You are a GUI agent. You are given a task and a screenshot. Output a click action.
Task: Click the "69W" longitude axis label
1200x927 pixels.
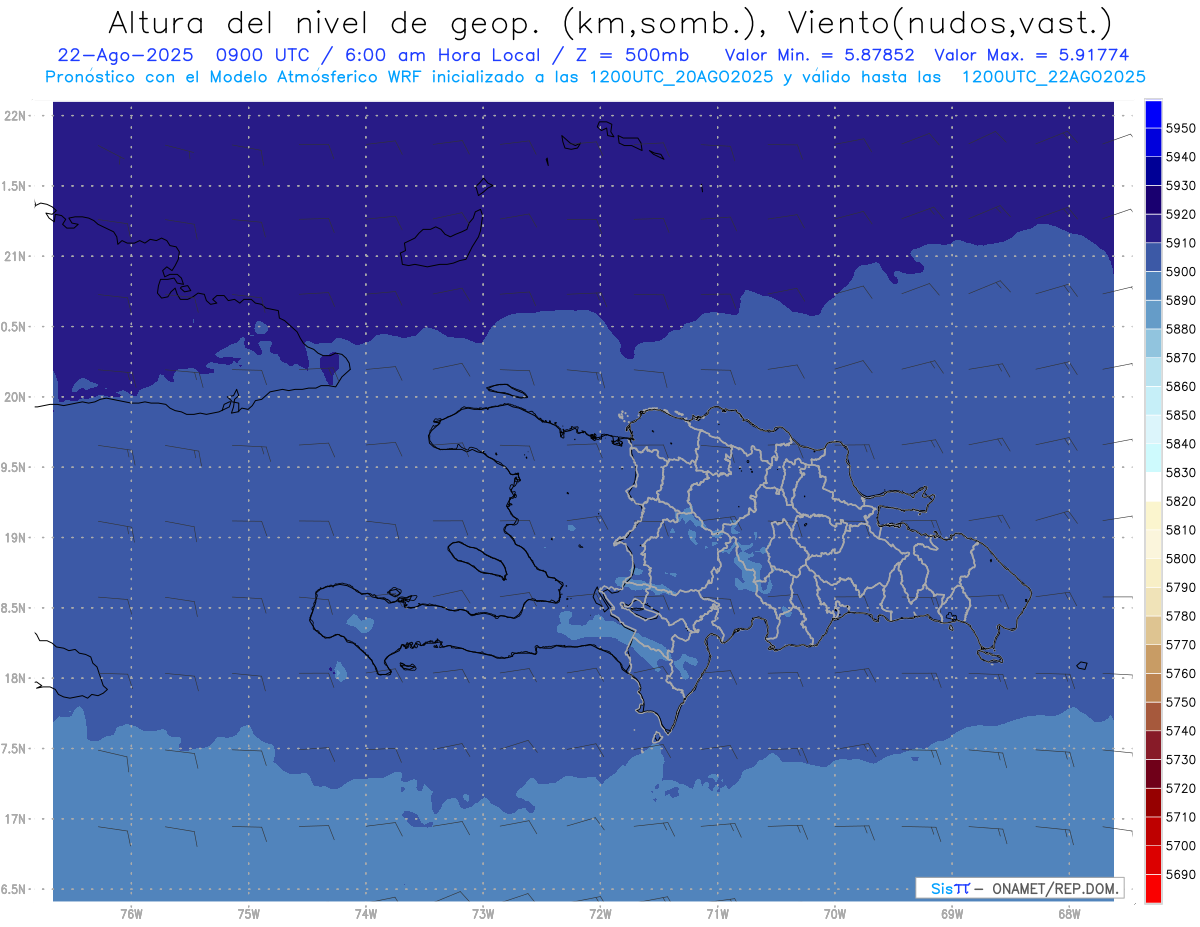click(951, 915)
